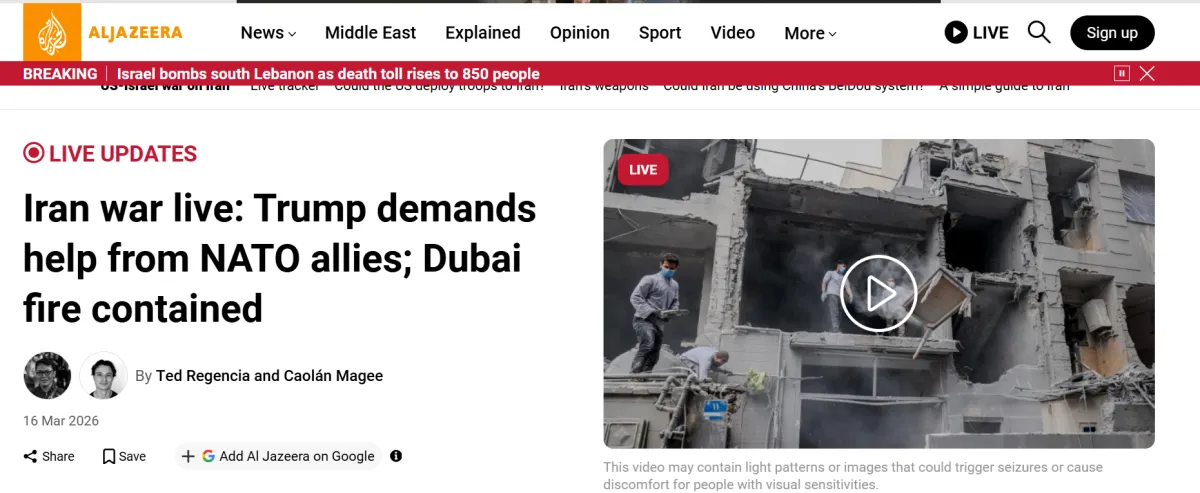Click Caolán Magee's author photo
1200x493 pixels.
[103, 376]
